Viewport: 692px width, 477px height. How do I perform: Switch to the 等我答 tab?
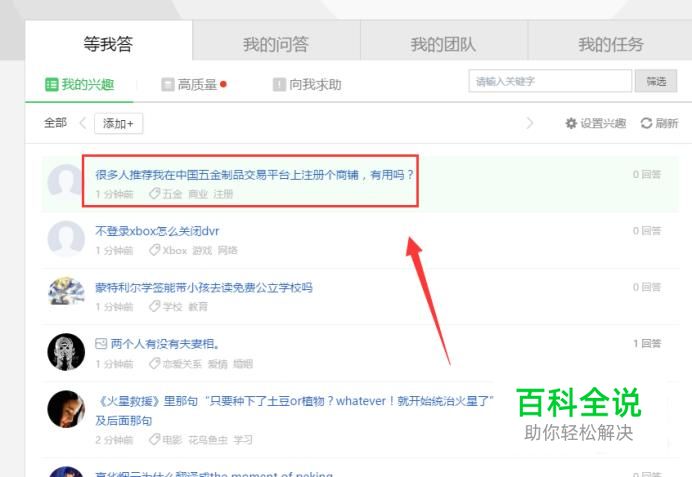pyautogui.click(x=109, y=41)
